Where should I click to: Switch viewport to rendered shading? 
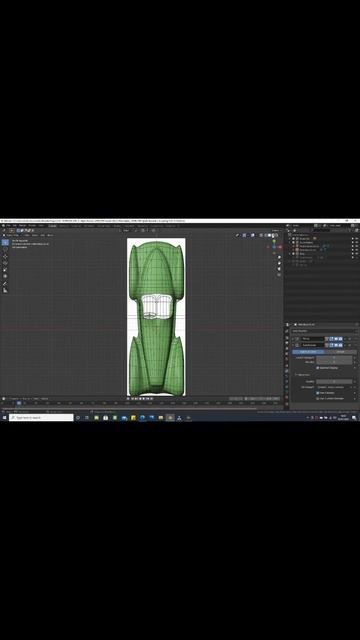click(276, 235)
